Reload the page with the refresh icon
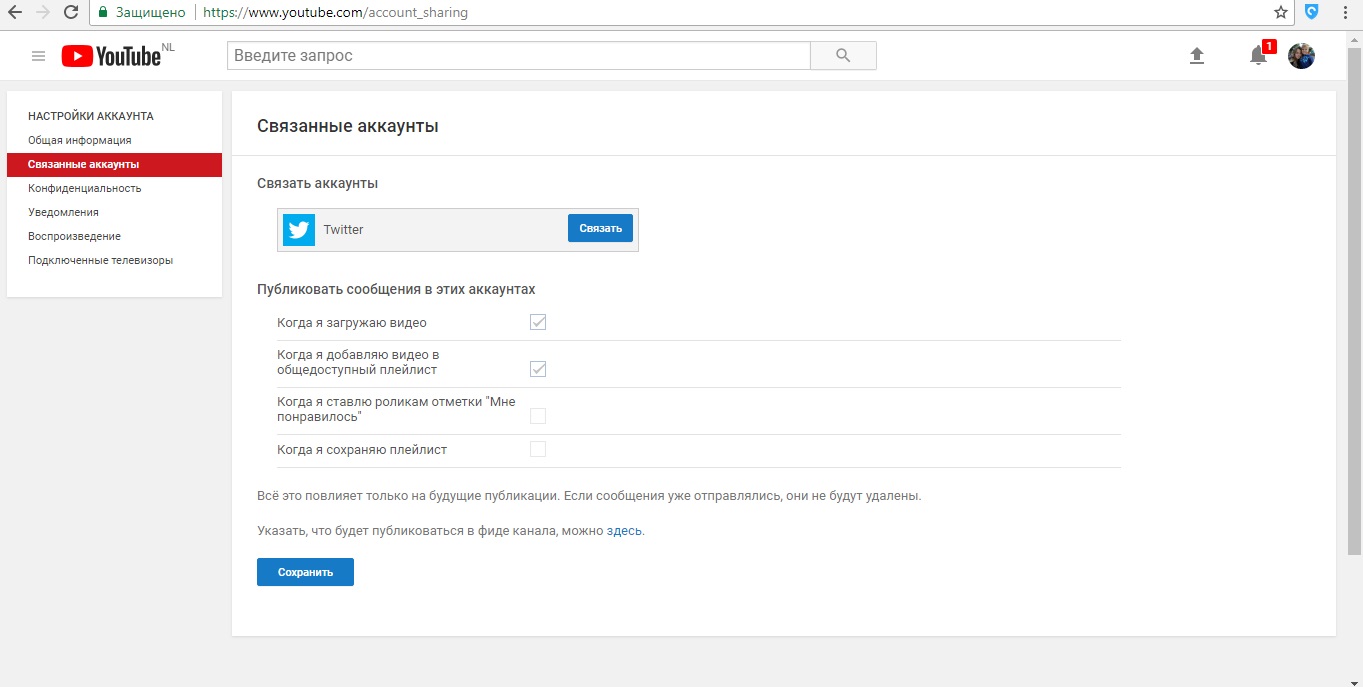Screen dimensions: 1363x687 (71, 12)
